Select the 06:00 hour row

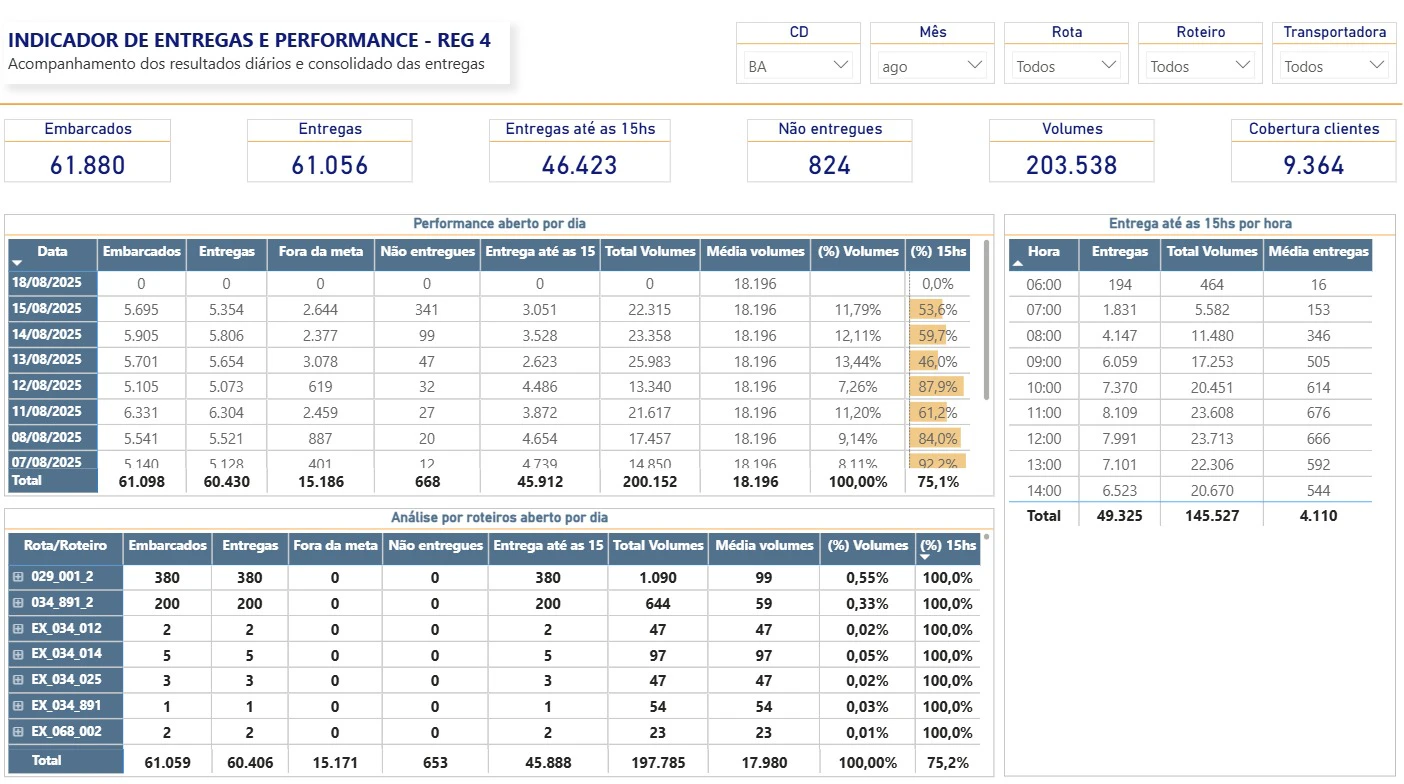pyautogui.click(x=1190, y=285)
